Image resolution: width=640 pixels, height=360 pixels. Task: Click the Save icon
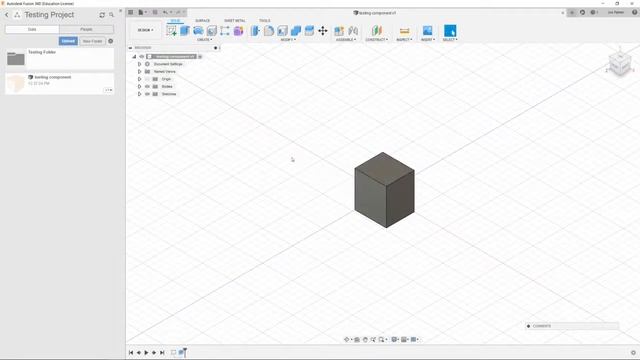tap(155, 12)
